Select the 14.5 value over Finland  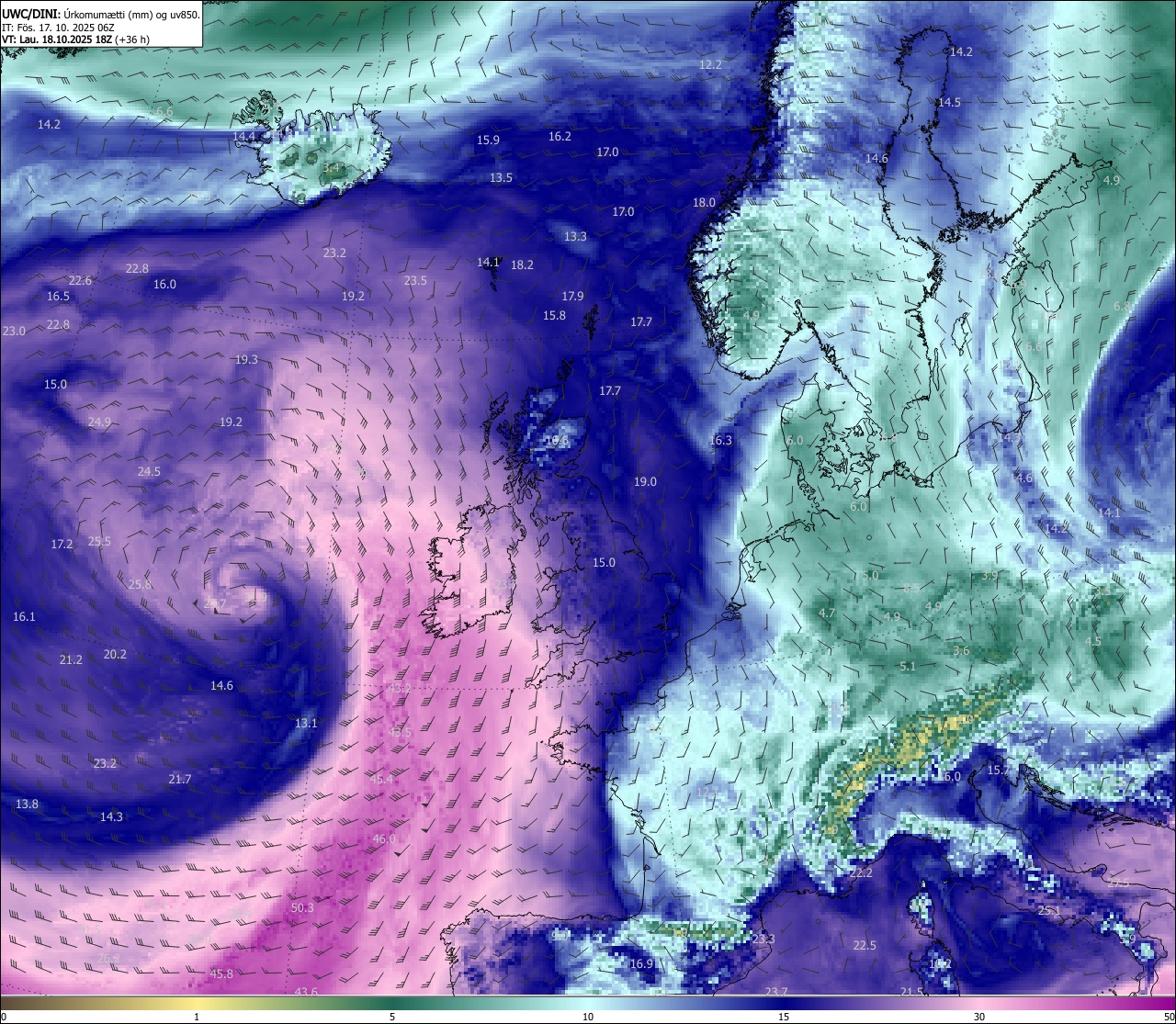[x=949, y=103]
